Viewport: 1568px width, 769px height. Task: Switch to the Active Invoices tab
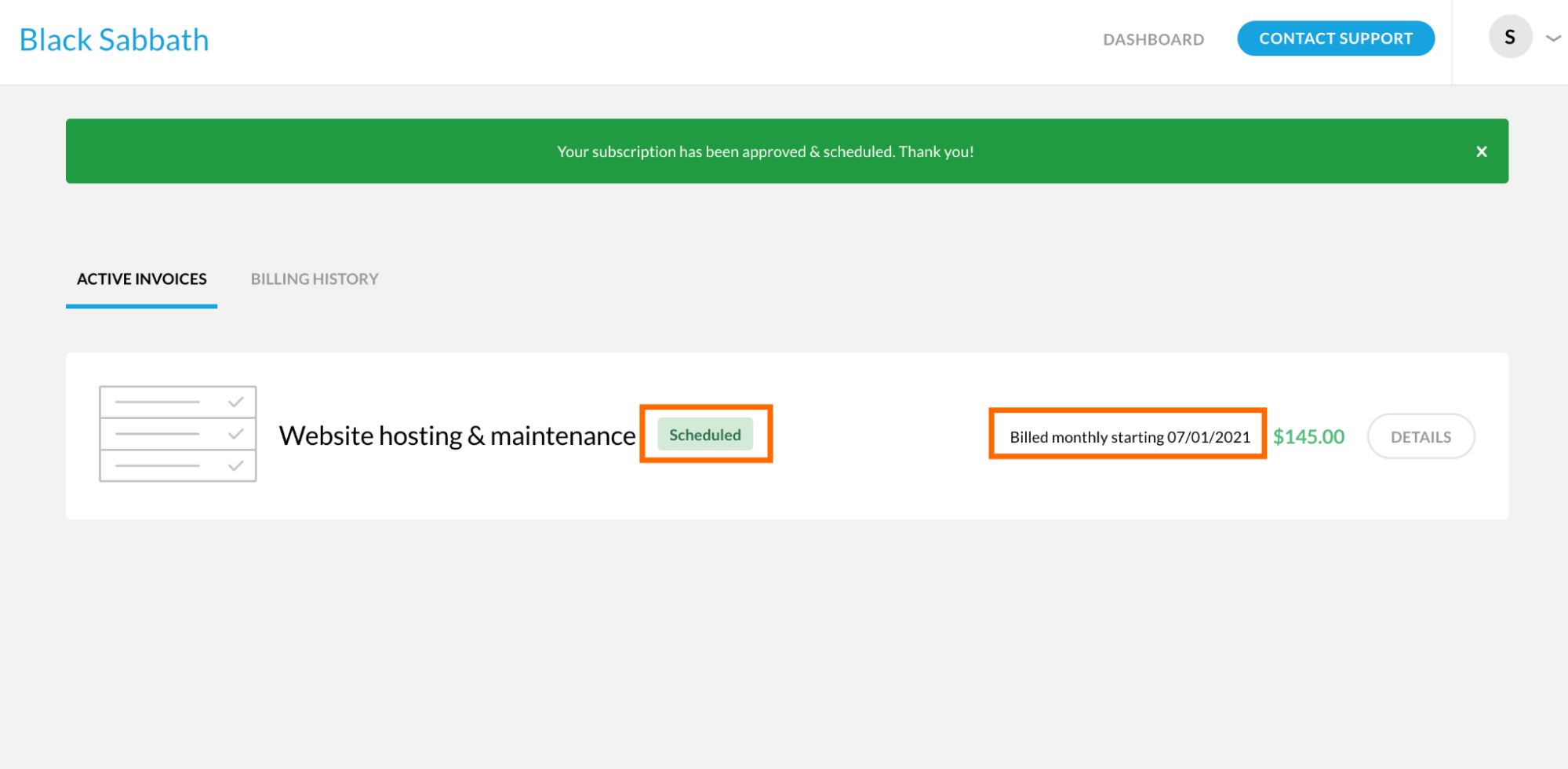141,279
